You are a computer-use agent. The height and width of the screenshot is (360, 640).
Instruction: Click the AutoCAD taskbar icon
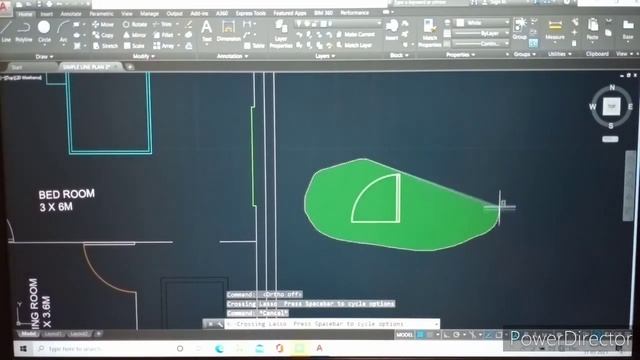[x=320, y=348]
